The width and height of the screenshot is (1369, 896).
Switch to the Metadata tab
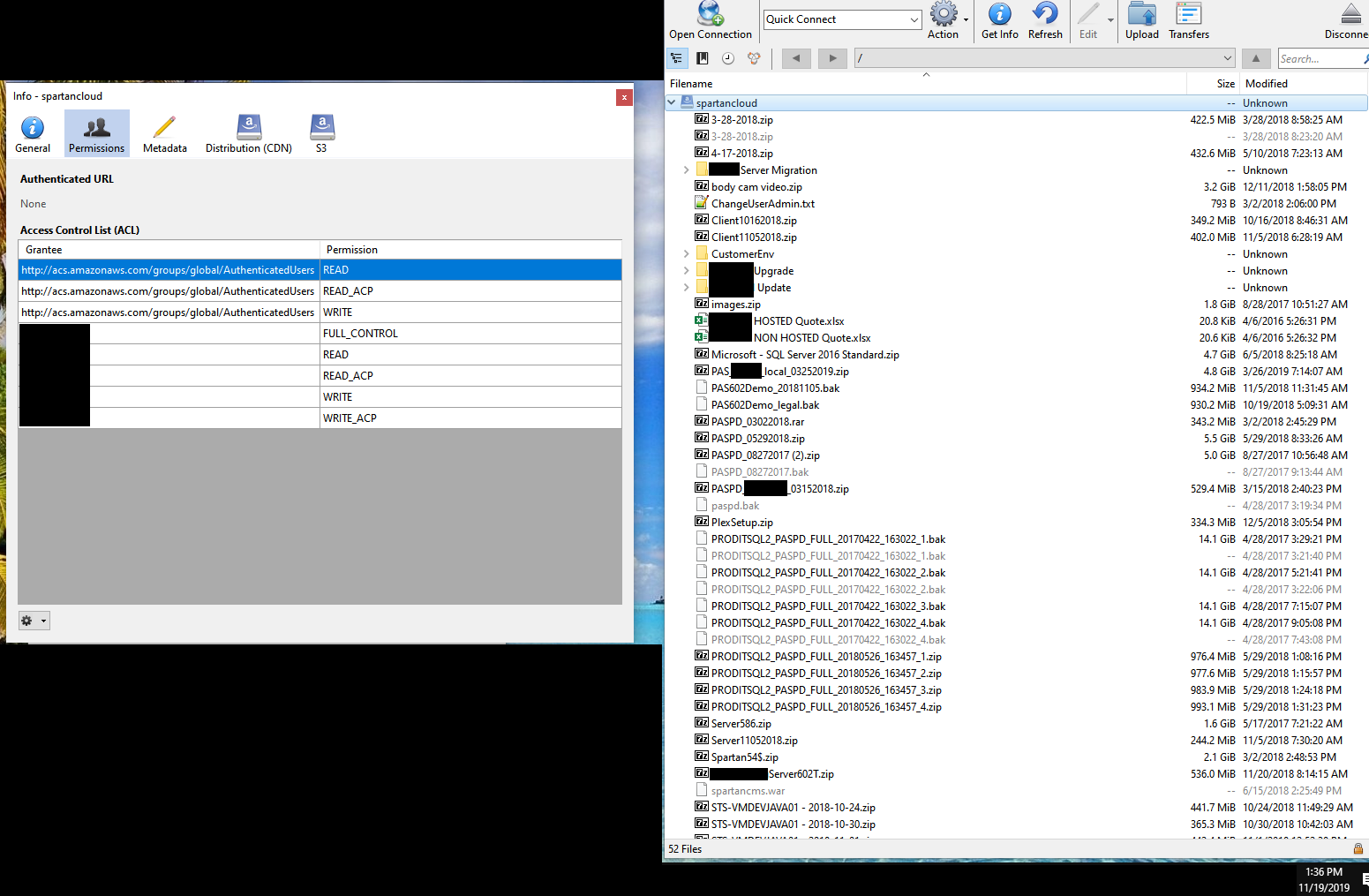pos(165,133)
